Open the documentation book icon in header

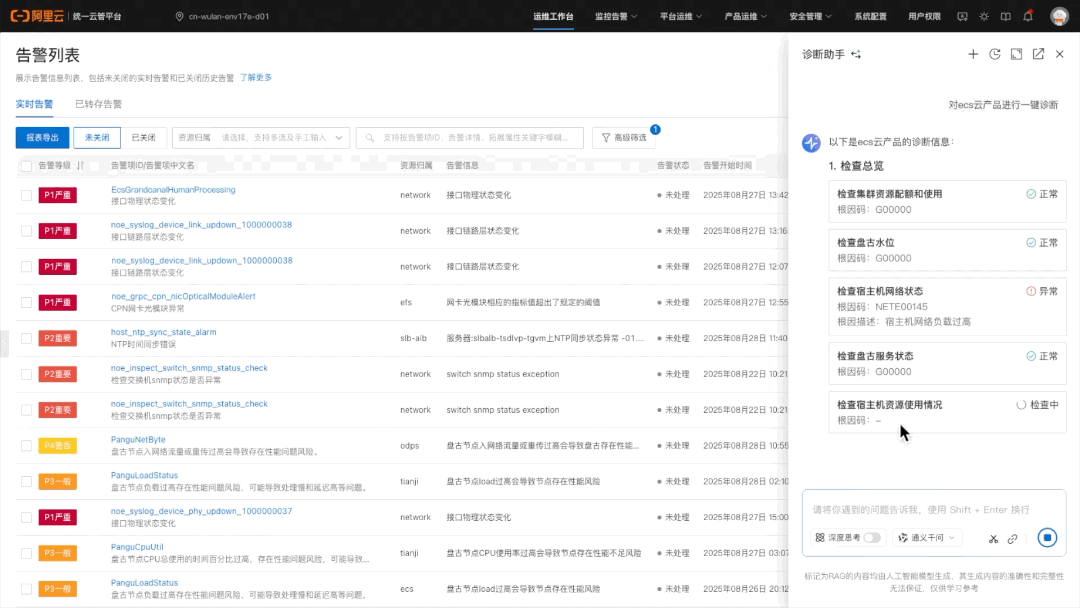(1006, 17)
